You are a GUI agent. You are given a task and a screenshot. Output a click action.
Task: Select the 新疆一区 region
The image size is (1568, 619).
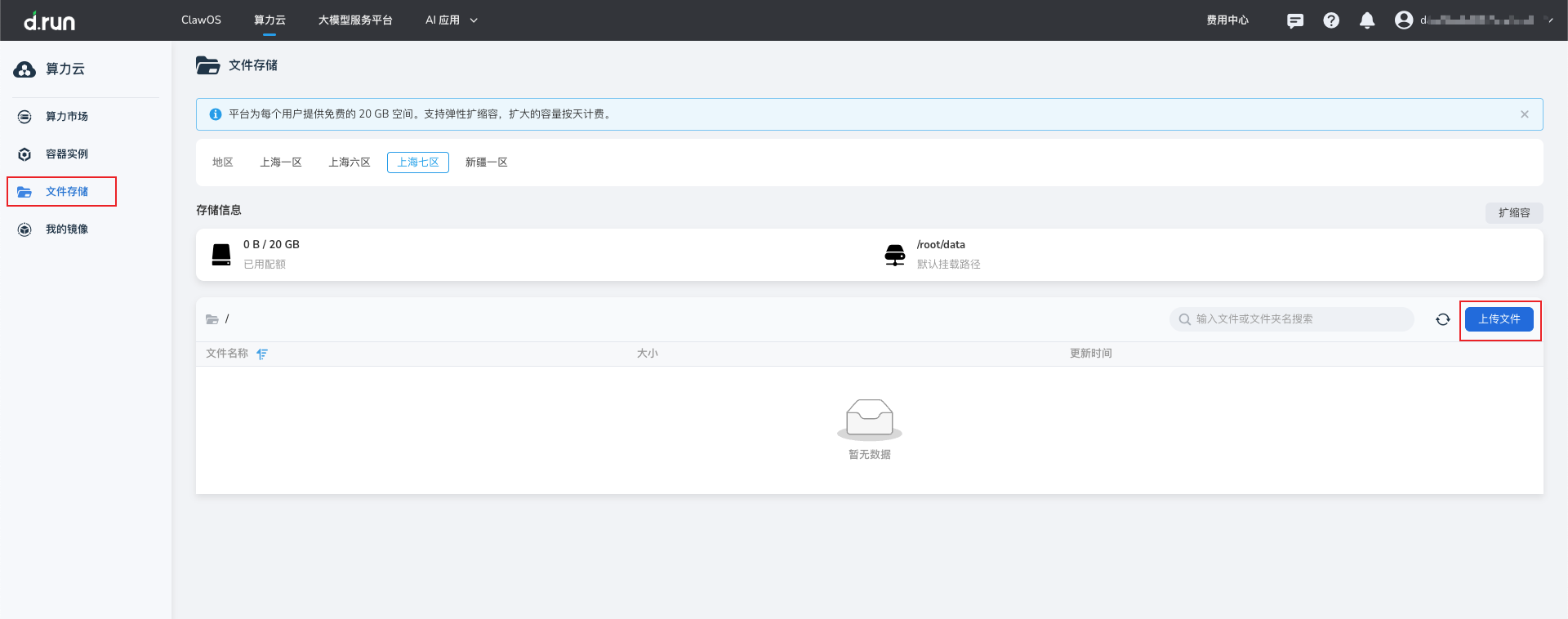coord(487,163)
